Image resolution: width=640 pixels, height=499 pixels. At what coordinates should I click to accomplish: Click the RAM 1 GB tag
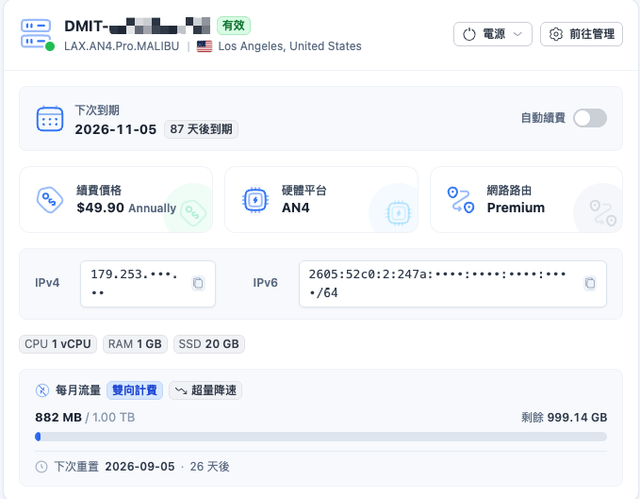pyautogui.click(x=135, y=344)
